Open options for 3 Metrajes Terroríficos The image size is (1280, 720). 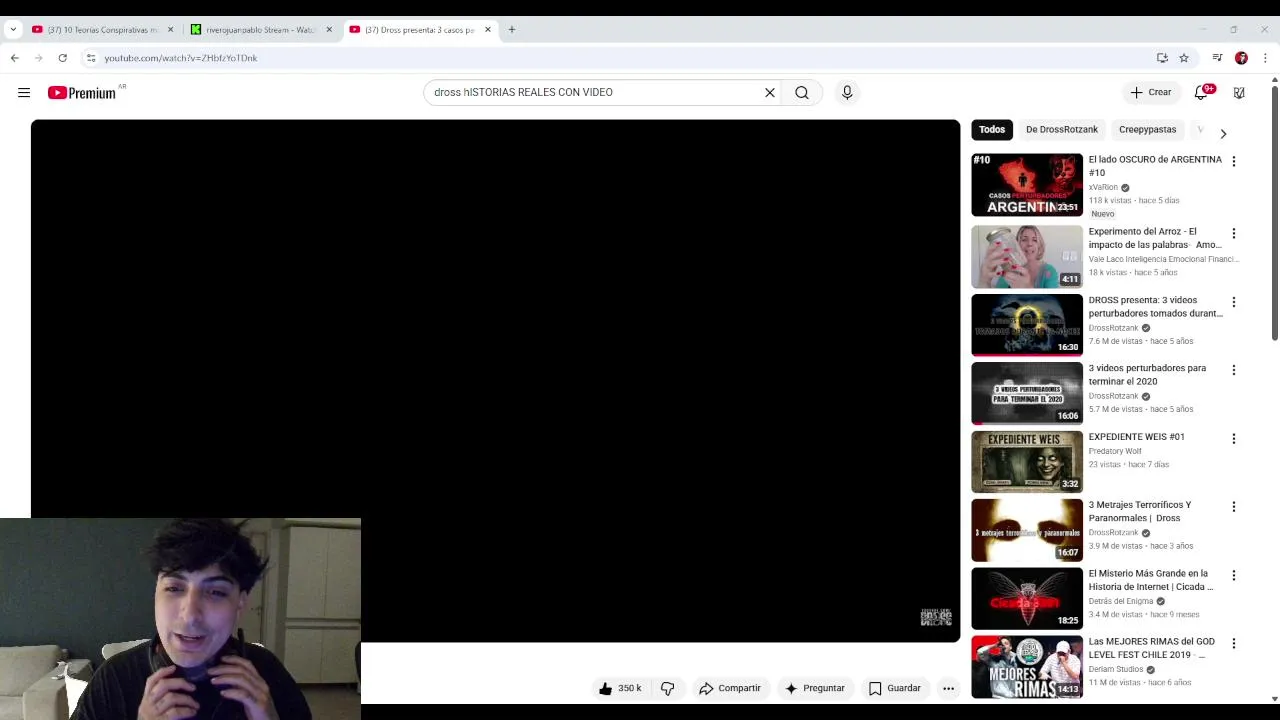pos(1234,507)
